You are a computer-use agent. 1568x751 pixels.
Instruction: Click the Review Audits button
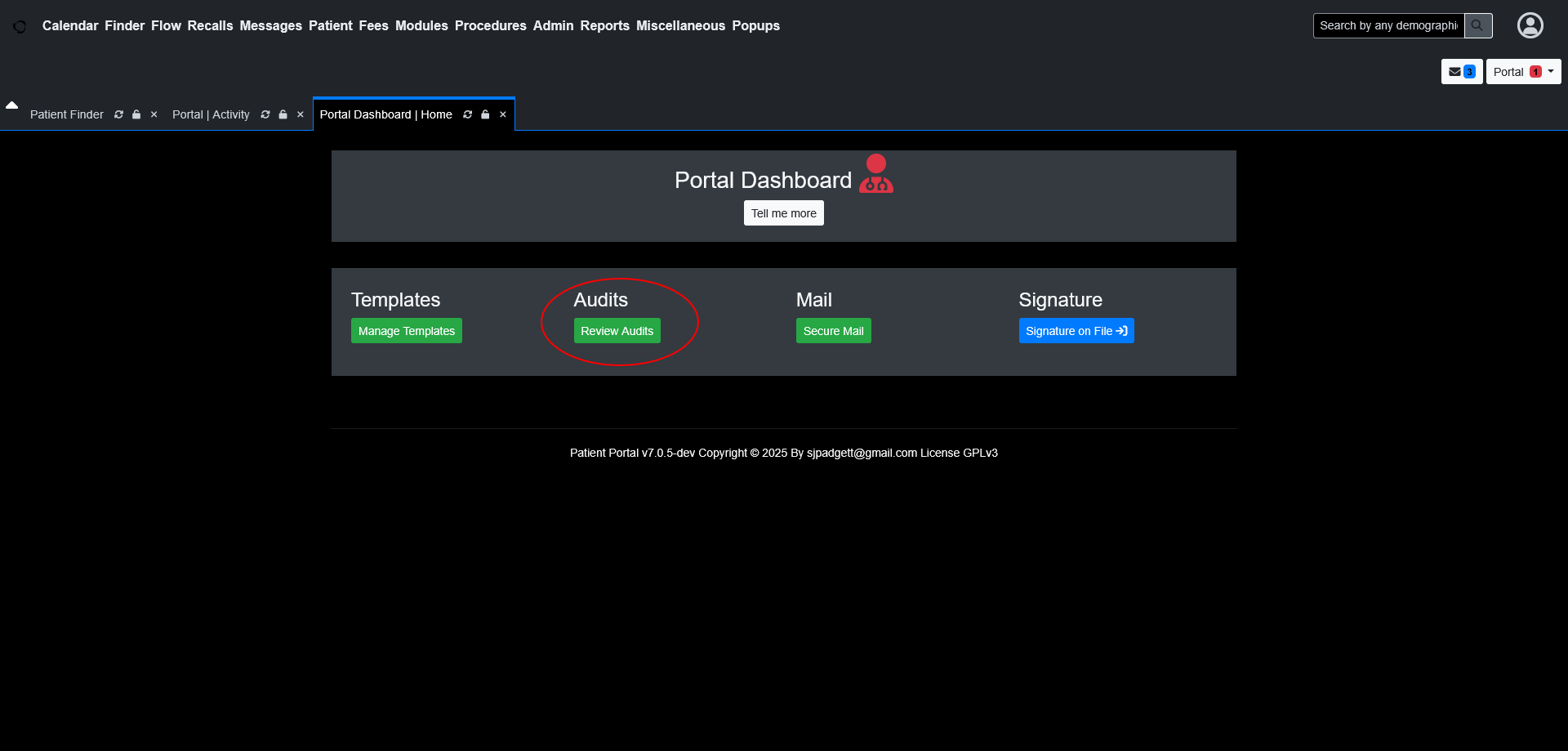pos(617,331)
